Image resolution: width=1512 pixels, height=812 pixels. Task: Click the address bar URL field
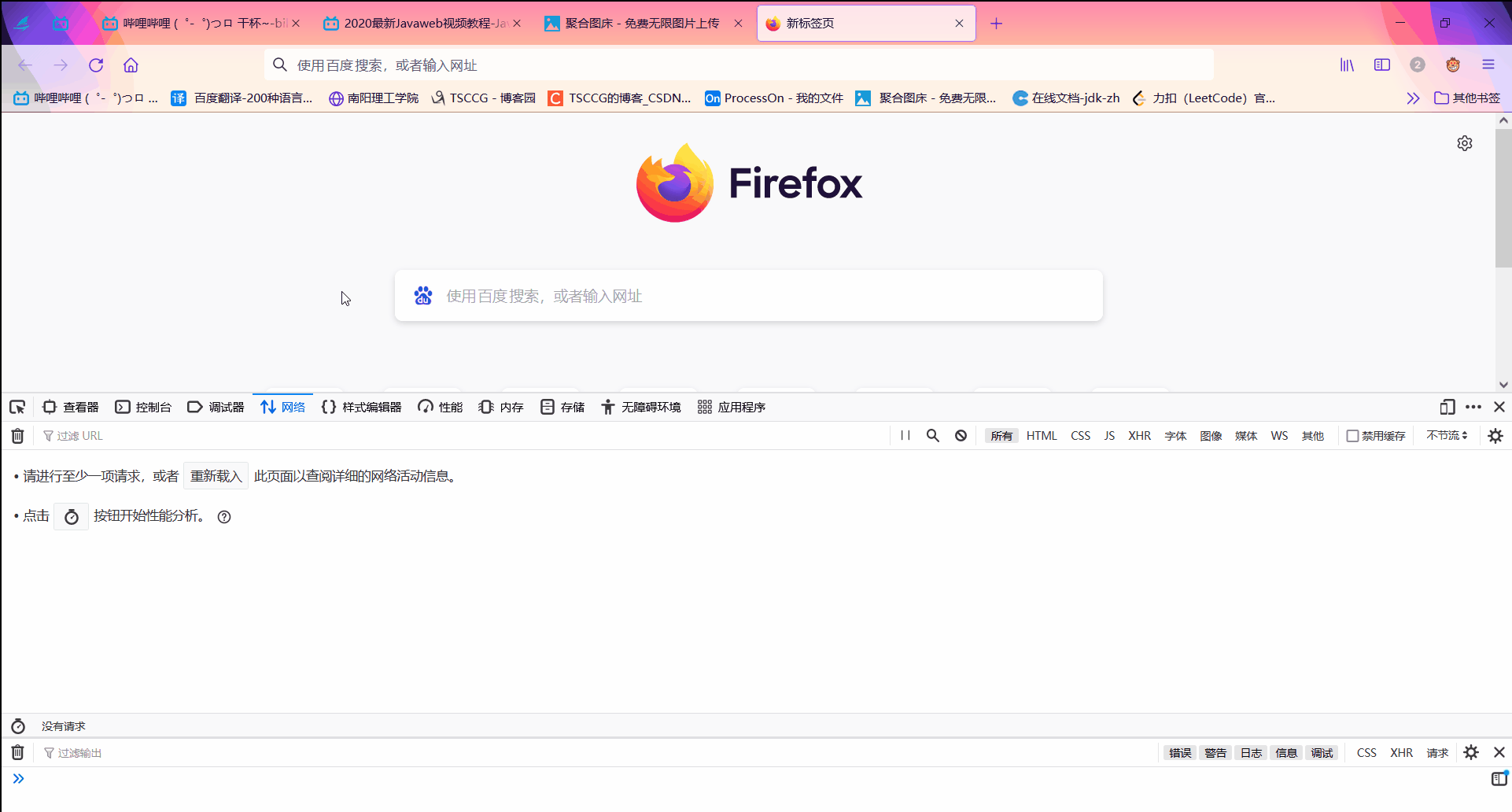[x=739, y=65]
